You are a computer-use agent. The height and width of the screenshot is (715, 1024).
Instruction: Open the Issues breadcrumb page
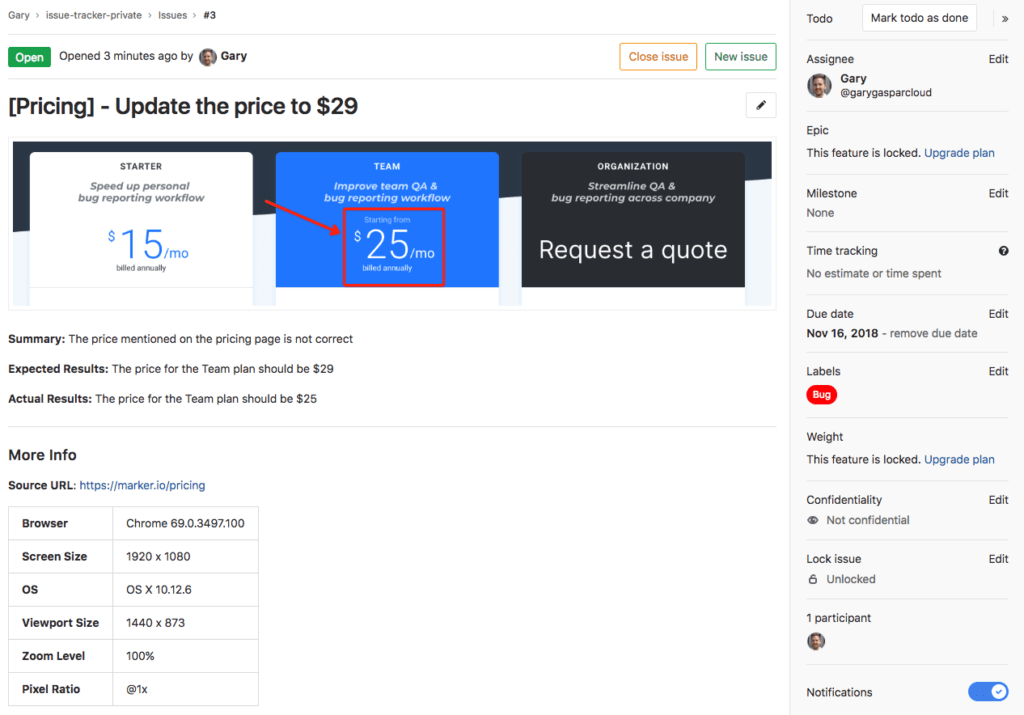click(x=172, y=14)
